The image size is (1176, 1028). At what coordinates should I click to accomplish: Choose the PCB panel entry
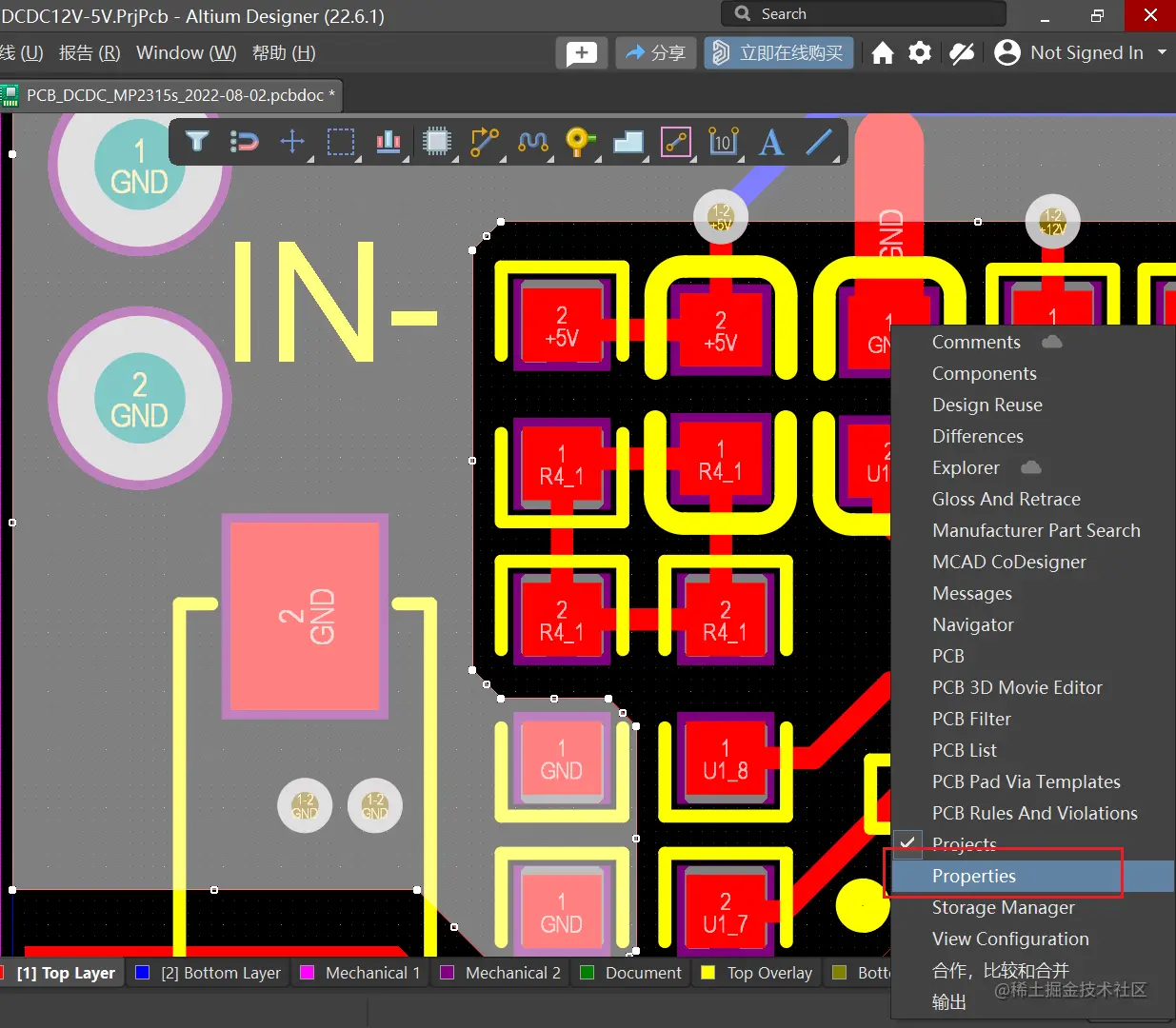pyautogui.click(x=1033, y=656)
